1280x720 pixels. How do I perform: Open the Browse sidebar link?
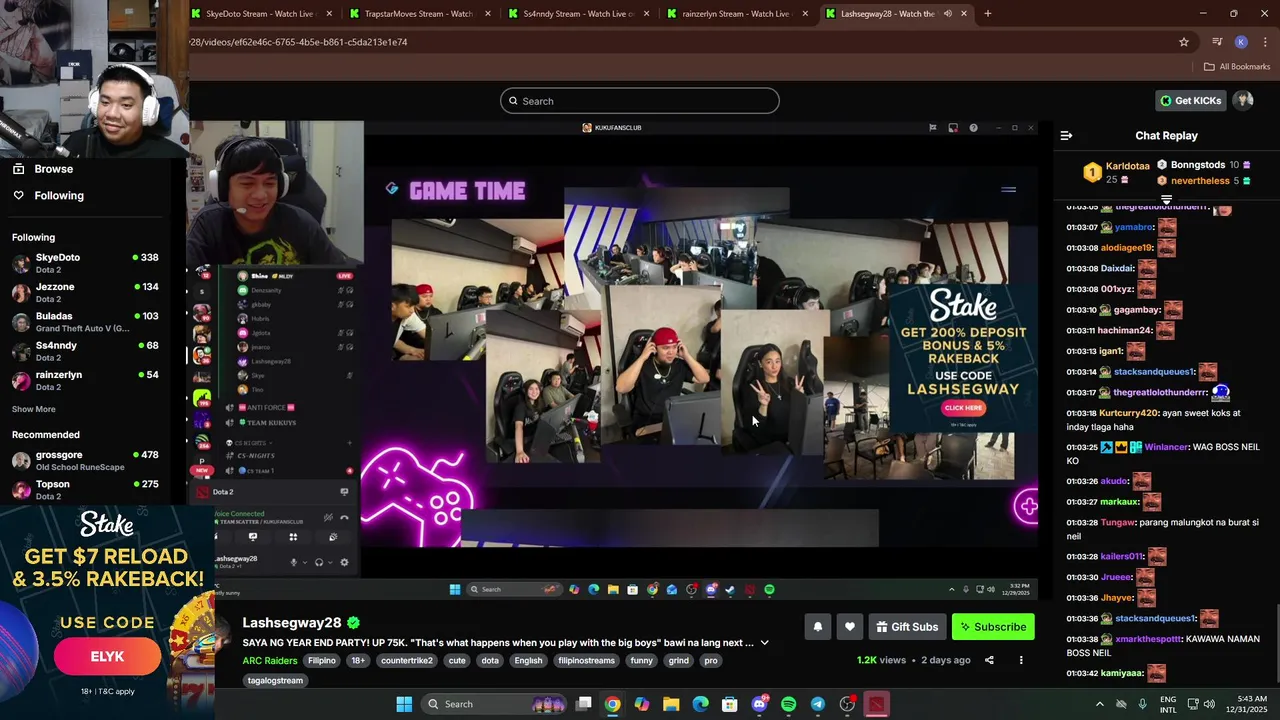[53, 169]
